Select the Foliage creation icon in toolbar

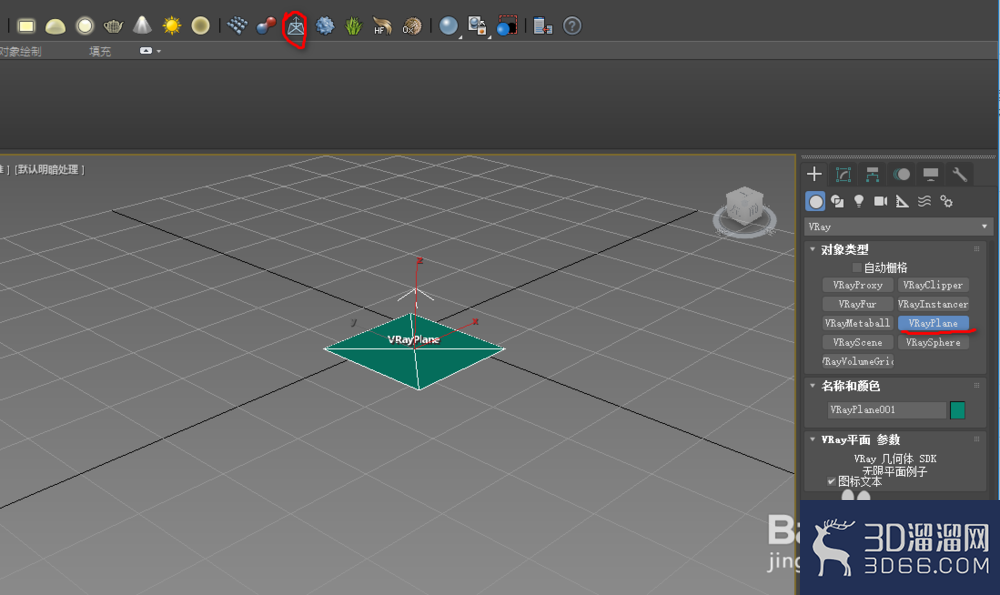(354, 27)
